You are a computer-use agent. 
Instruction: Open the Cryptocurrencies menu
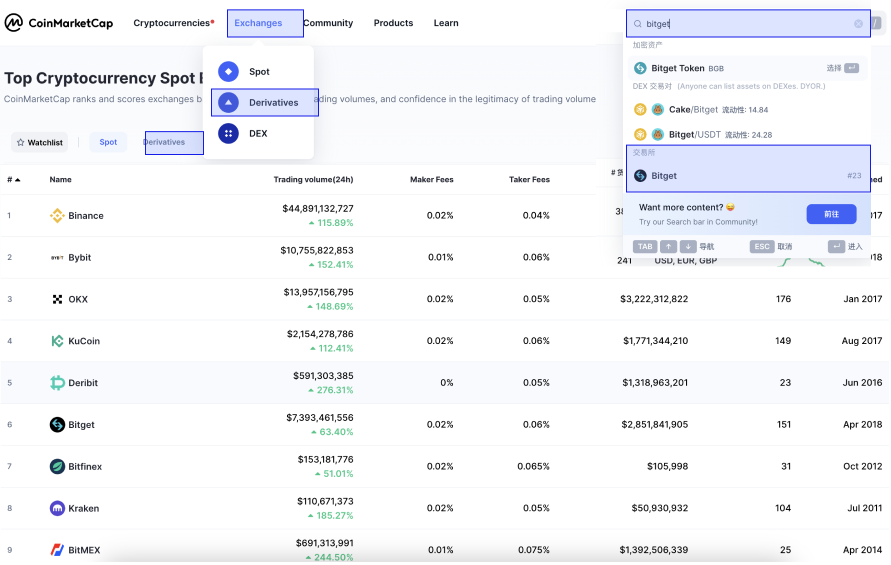coord(173,23)
